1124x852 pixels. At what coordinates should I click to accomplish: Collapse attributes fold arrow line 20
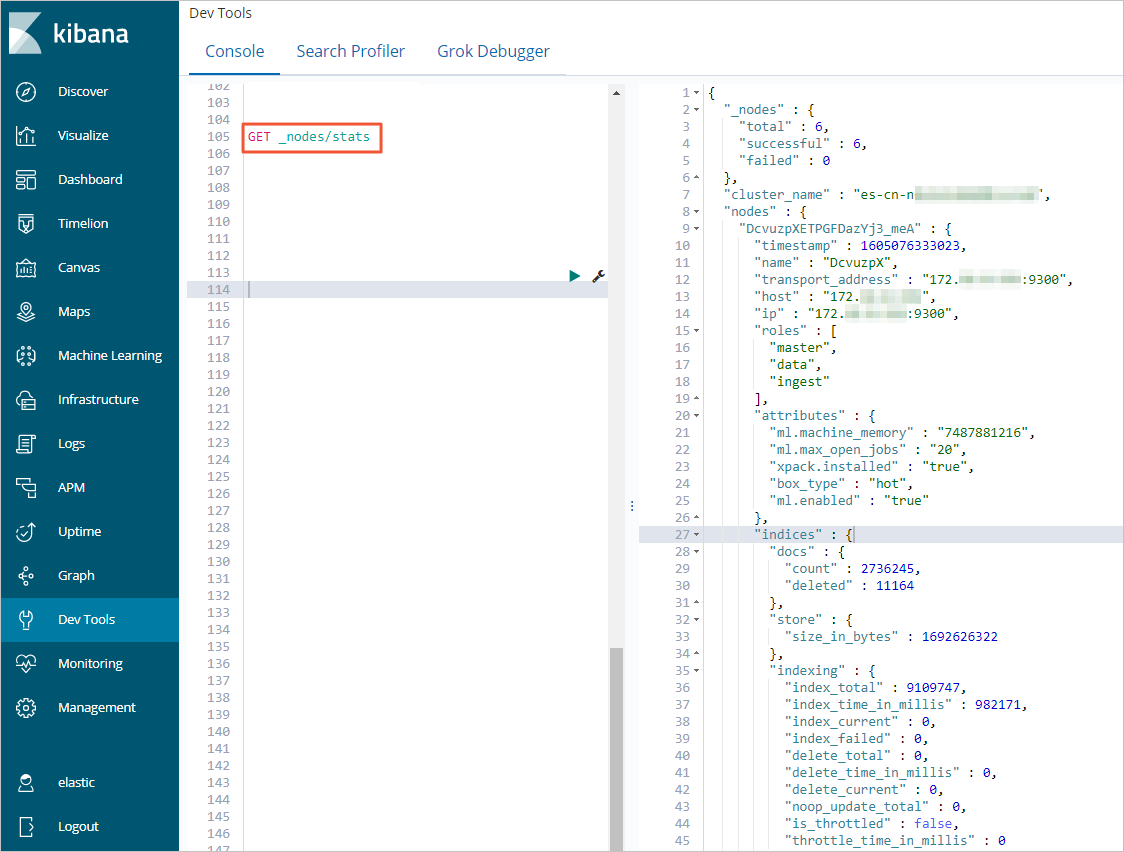[696, 416]
